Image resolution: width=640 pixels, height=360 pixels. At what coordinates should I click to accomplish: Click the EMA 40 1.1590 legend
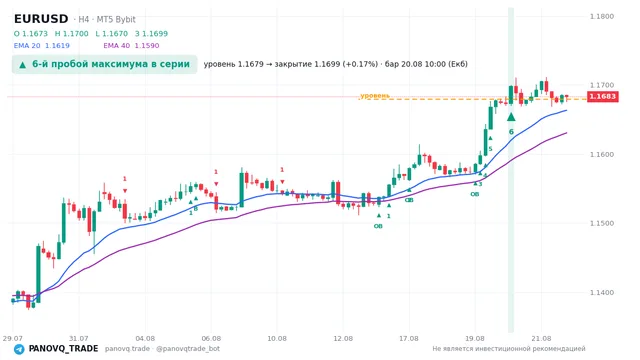coord(131,46)
